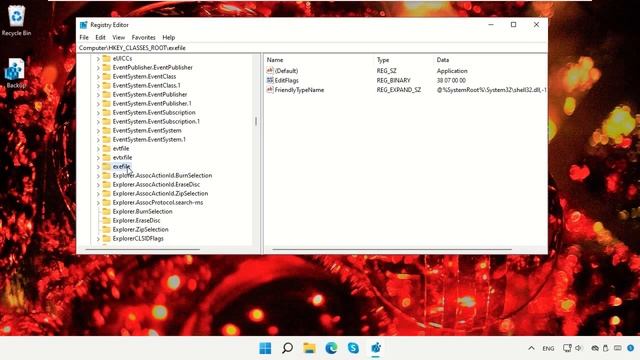Open the Windows Start menu
The image size is (640, 360).
[x=265, y=348]
